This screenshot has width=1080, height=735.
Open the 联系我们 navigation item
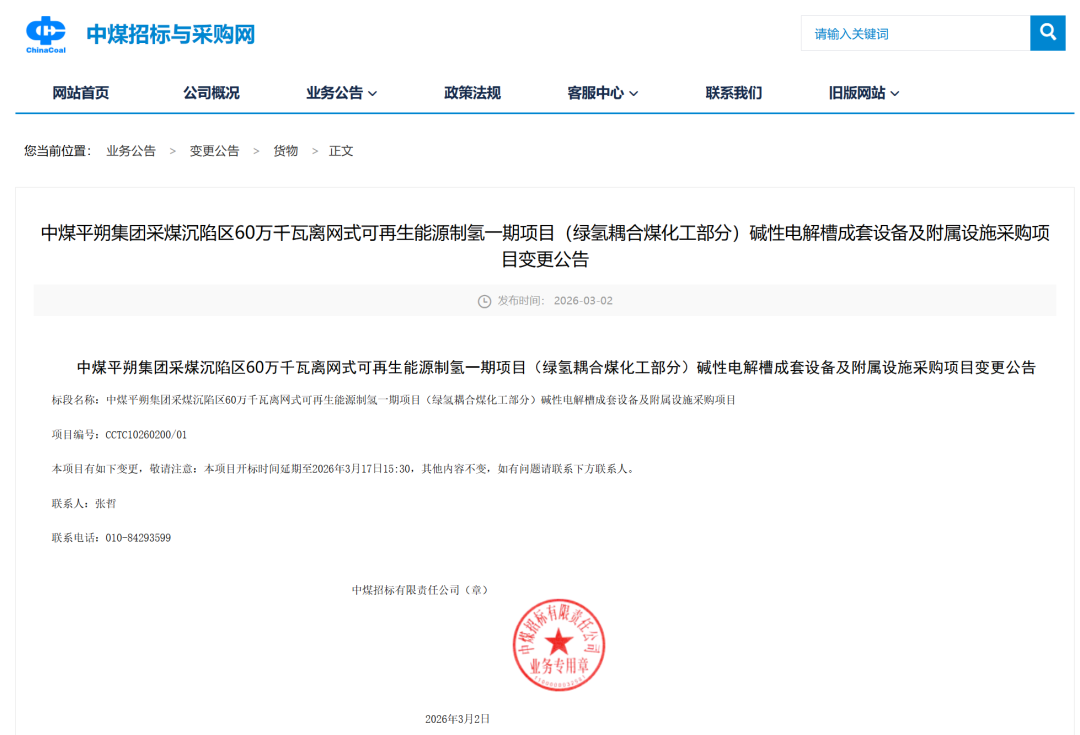click(732, 92)
